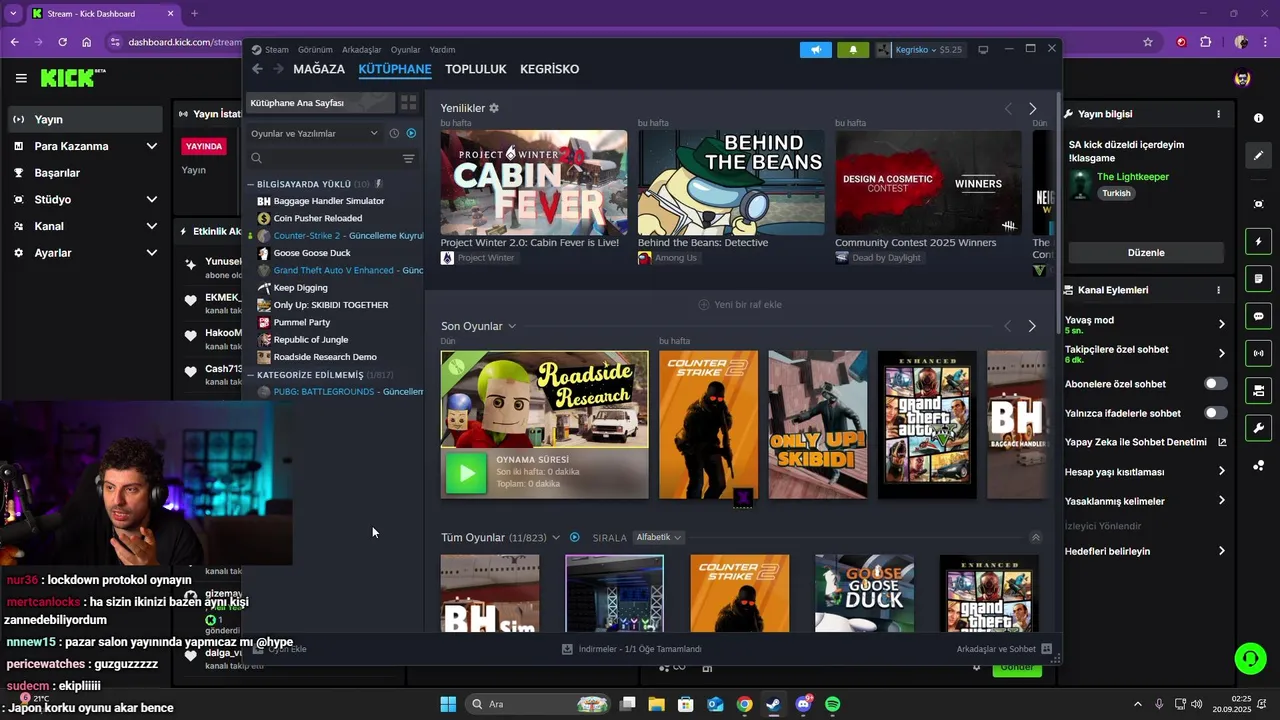Open Kick info panel icon
The width and height of the screenshot is (1280, 720).
[x=1258, y=118]
